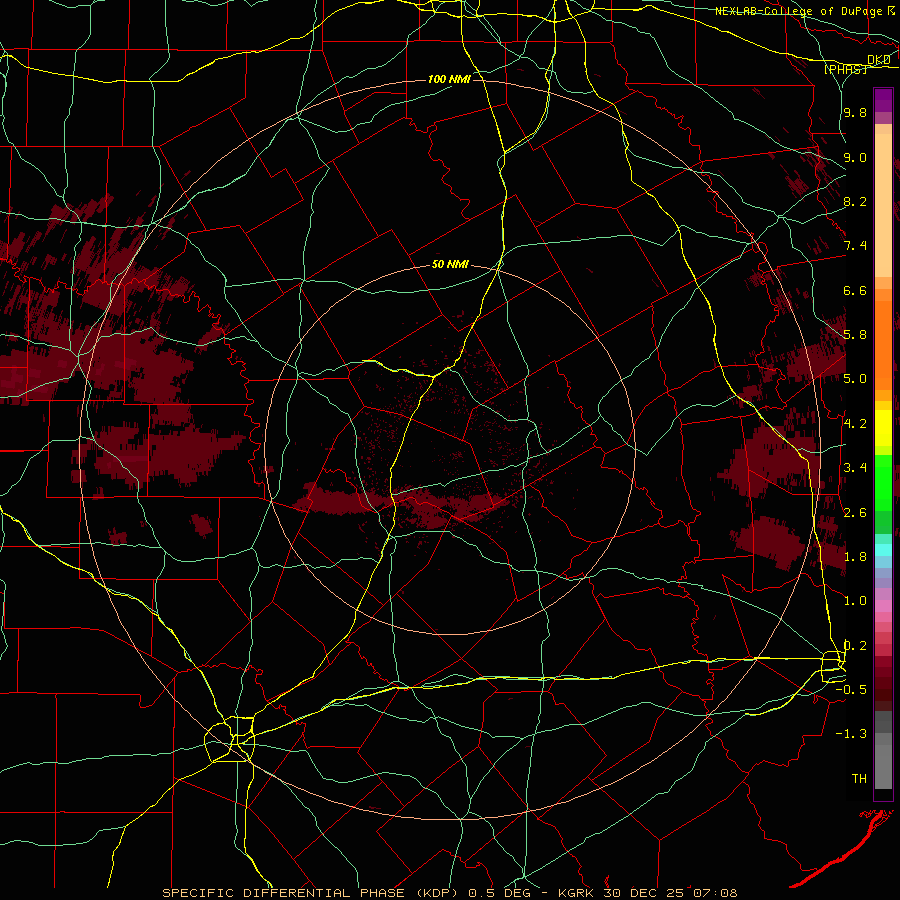Click the 8.2 scale value label
Viewport: 900px width, 900px height.
(x=855, y=201)
